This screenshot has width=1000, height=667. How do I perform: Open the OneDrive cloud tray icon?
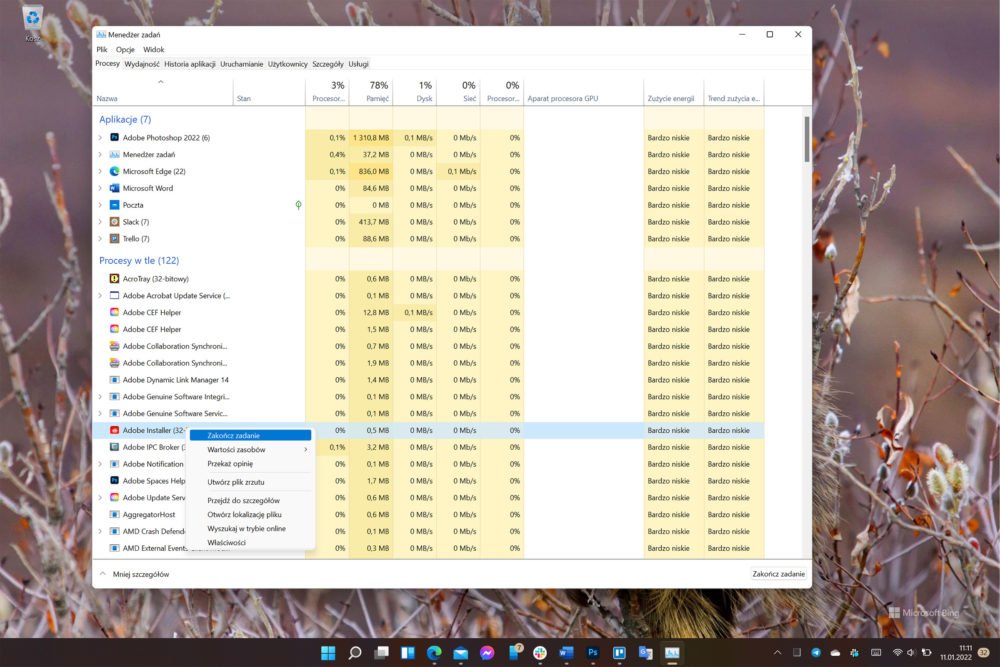835,652
